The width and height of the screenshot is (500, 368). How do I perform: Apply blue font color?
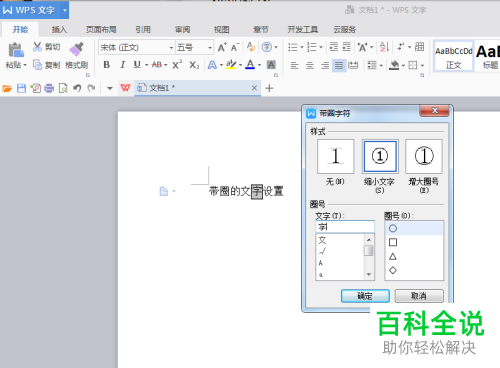(x=250, y=65)
